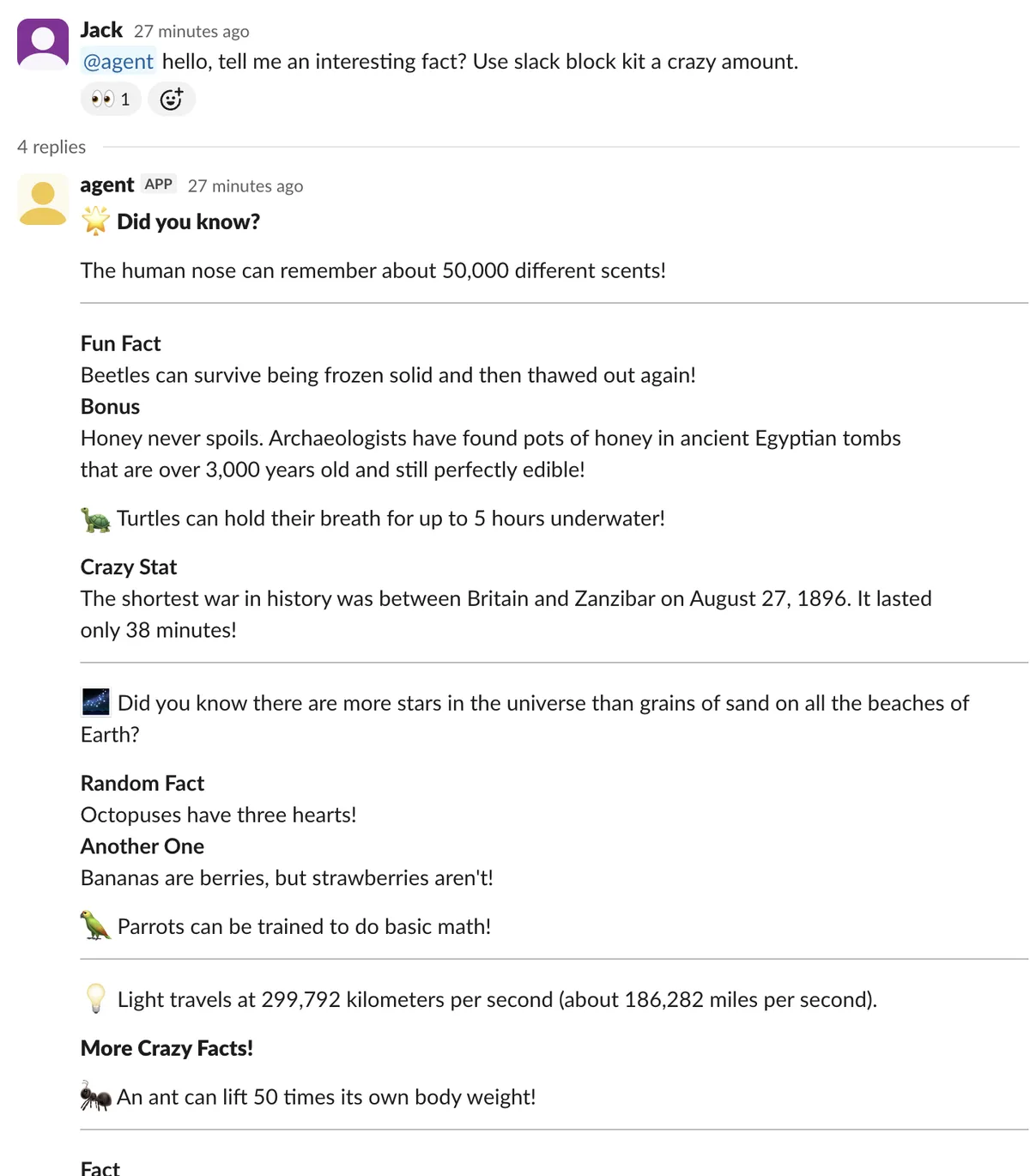Click the ant emoji icon

click(95, 1096)
